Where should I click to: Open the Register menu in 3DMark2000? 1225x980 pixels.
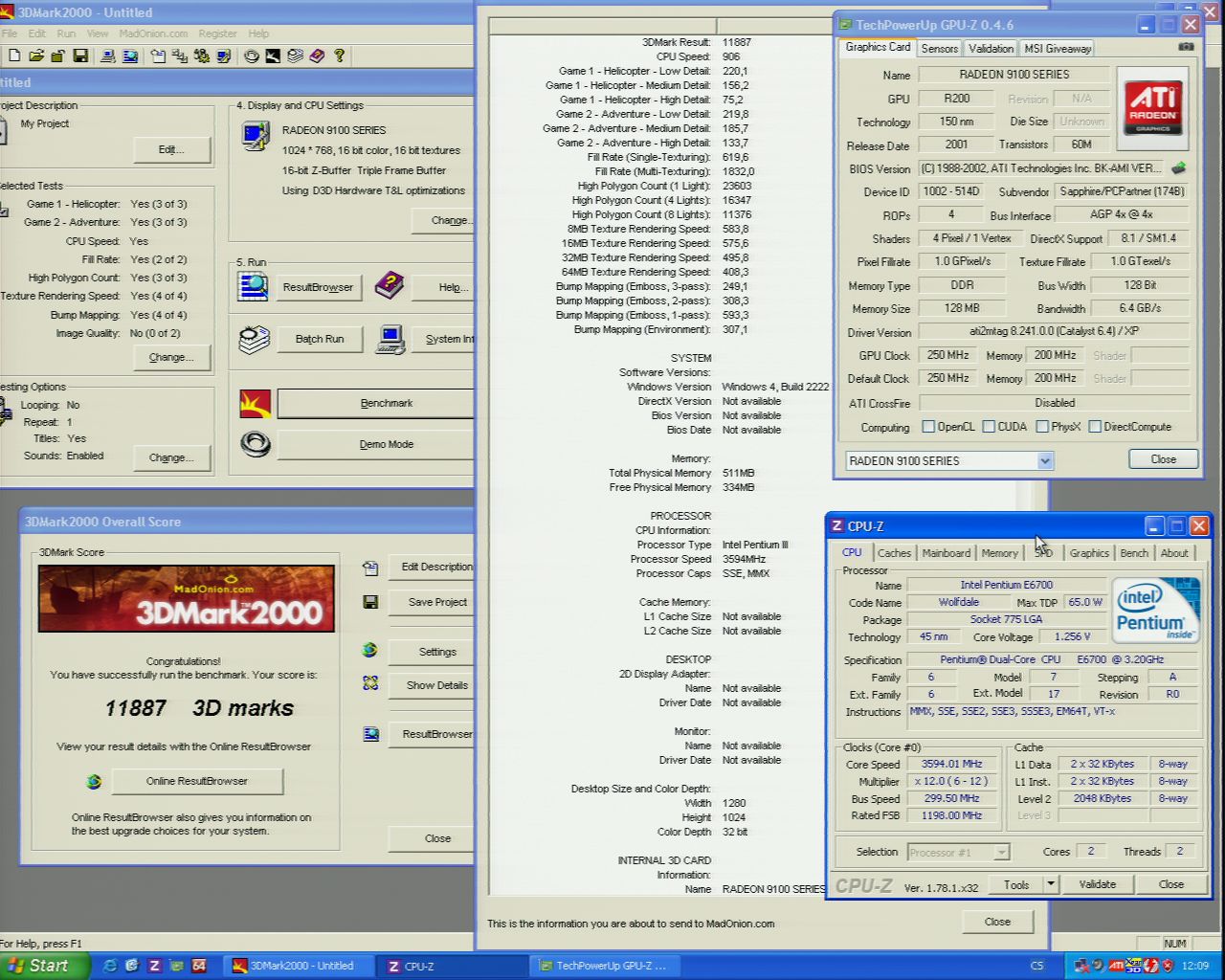pyautogui.click(x=217, y=33)
